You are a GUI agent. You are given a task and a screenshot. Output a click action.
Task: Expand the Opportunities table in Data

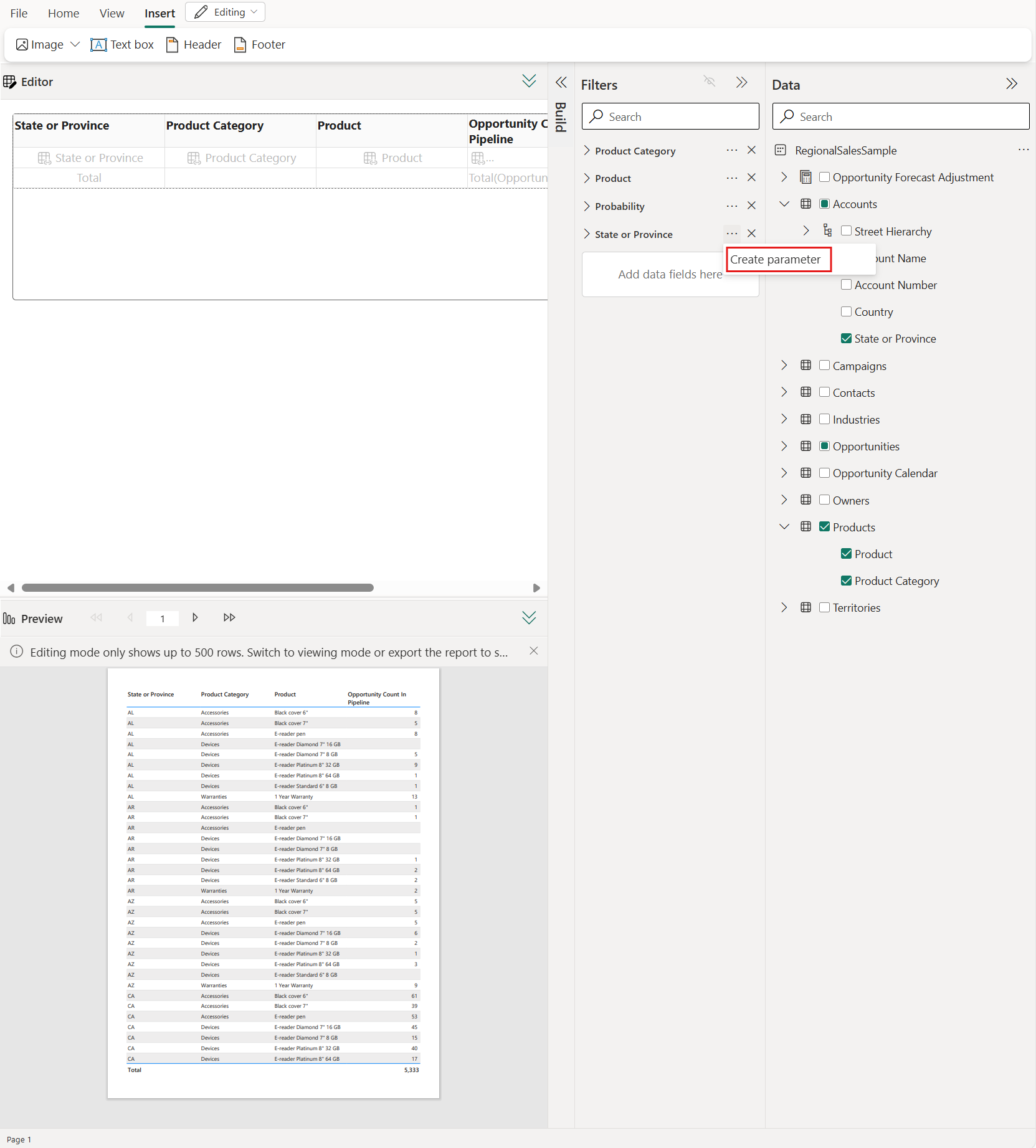click(784, 446)
